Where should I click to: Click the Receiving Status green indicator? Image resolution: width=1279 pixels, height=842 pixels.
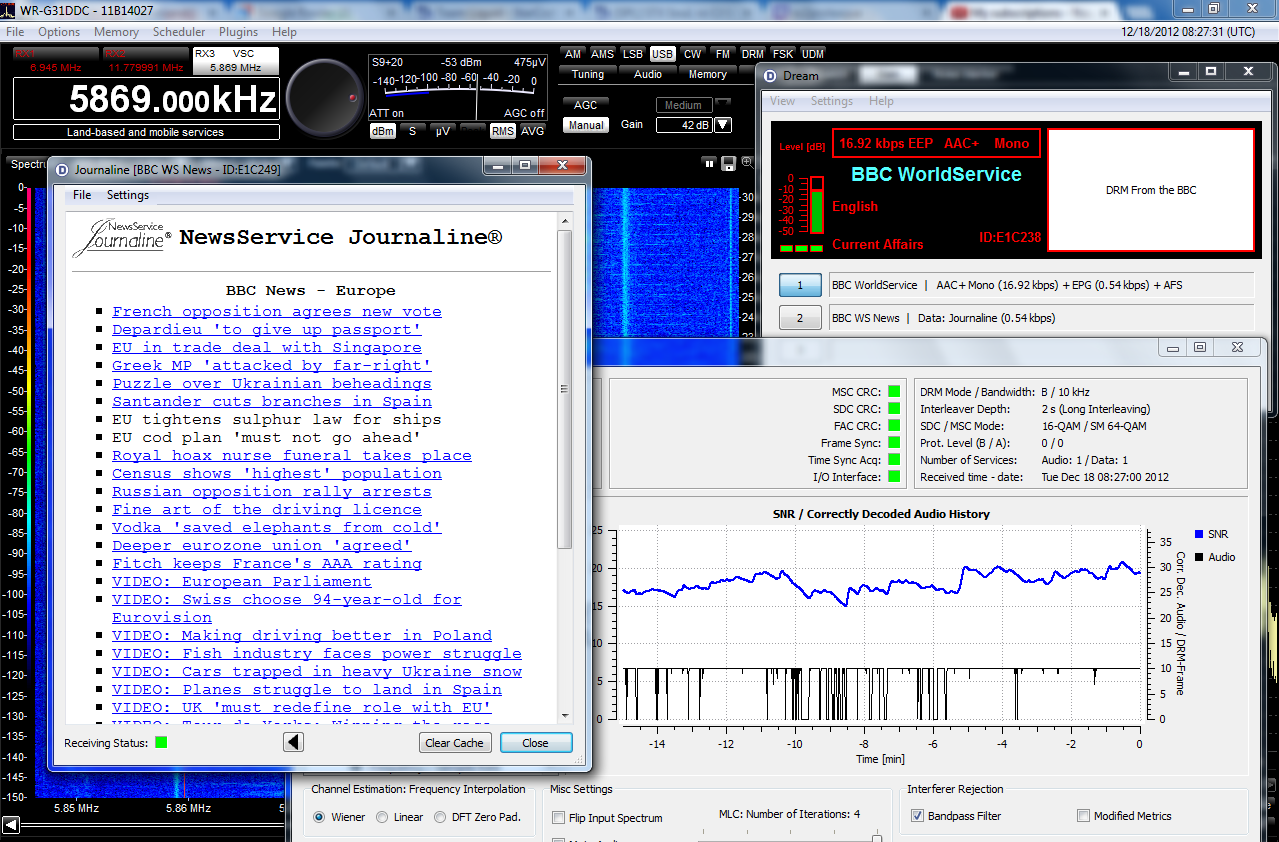[x=161, y=743]
